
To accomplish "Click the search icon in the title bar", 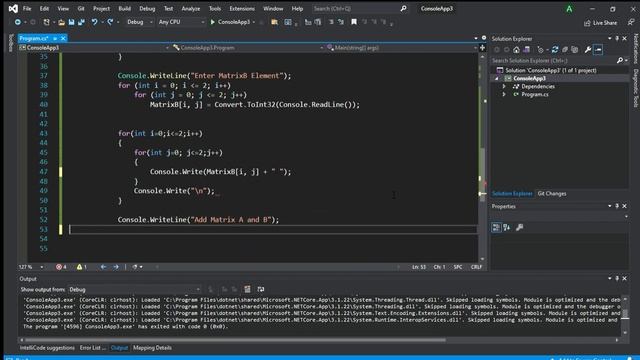I will (403, 8).
